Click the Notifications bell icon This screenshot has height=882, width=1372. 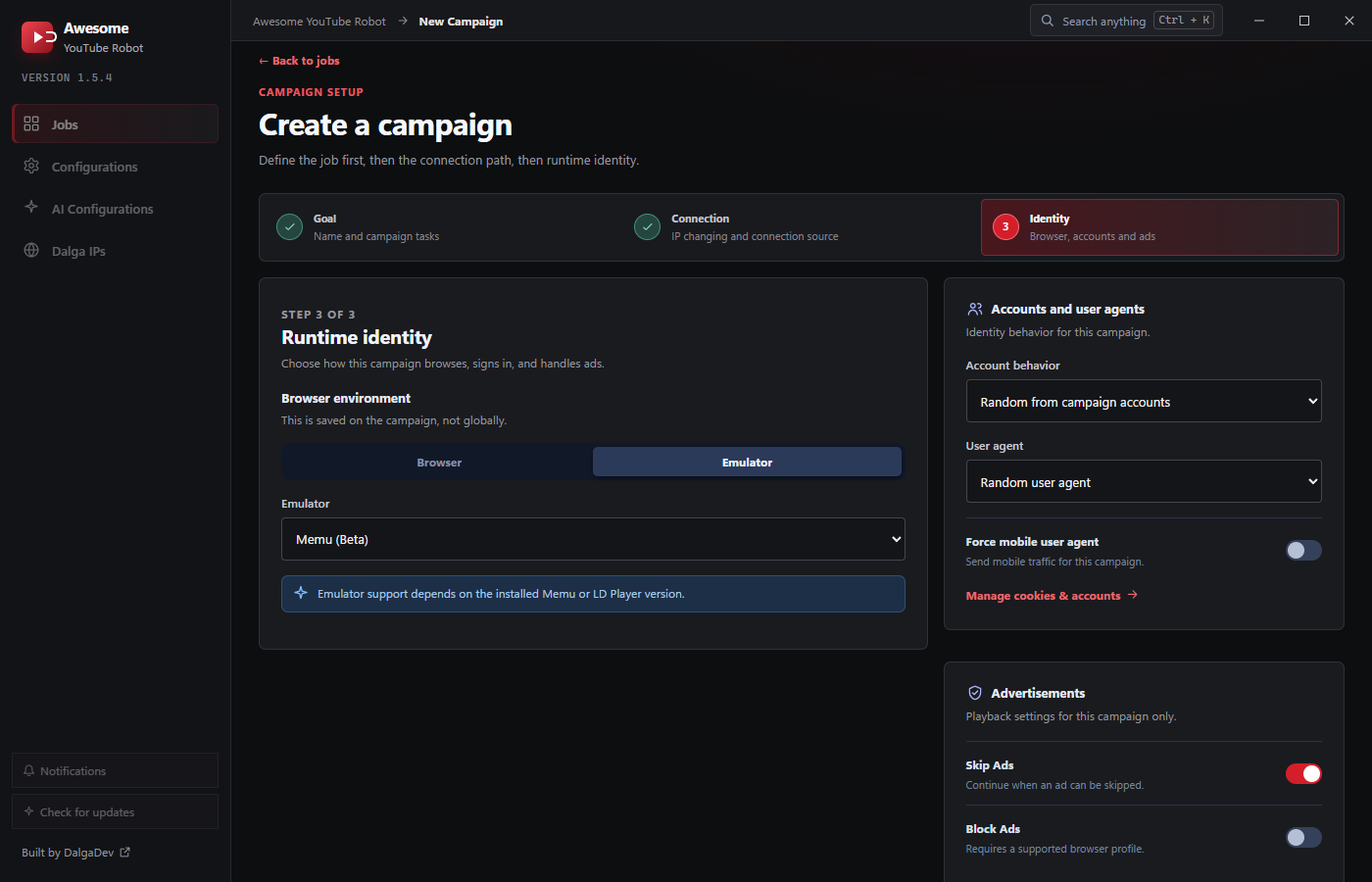(x=29, y=770)
